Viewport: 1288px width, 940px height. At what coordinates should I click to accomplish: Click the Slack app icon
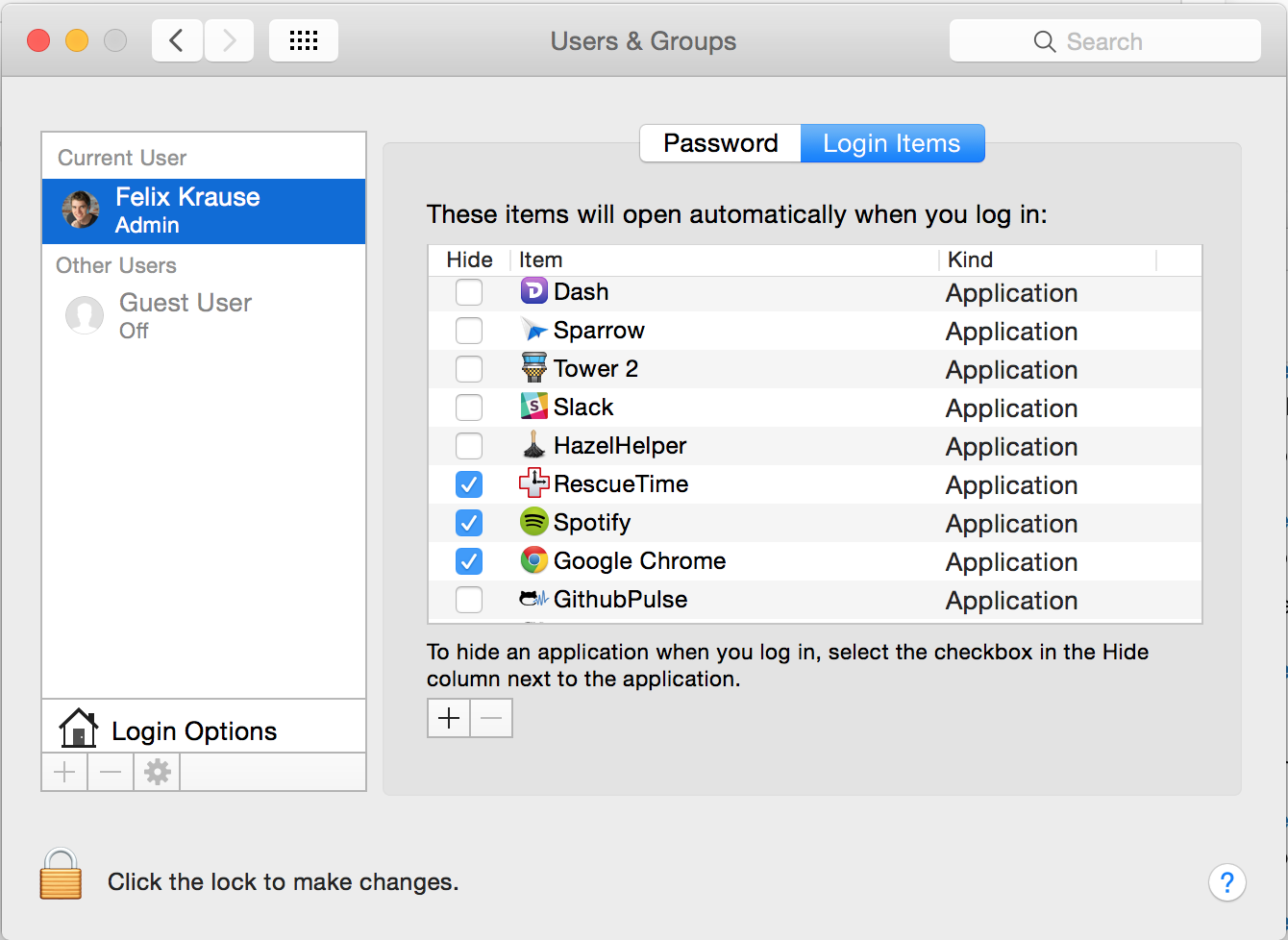click(x=533, y=407)
